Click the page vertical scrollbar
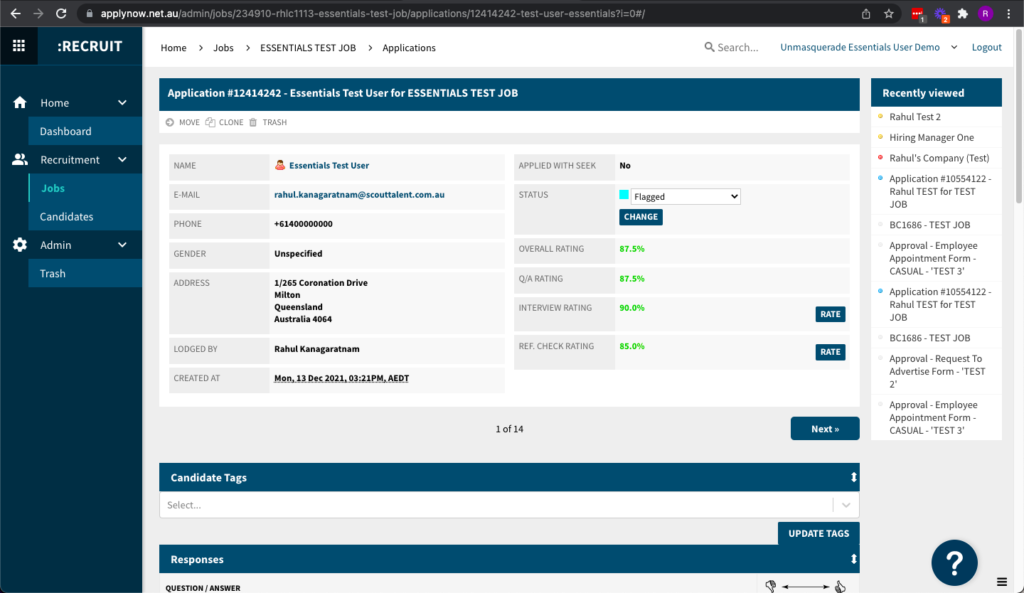Viewport: 1024px width, 593px height. 1019,118
